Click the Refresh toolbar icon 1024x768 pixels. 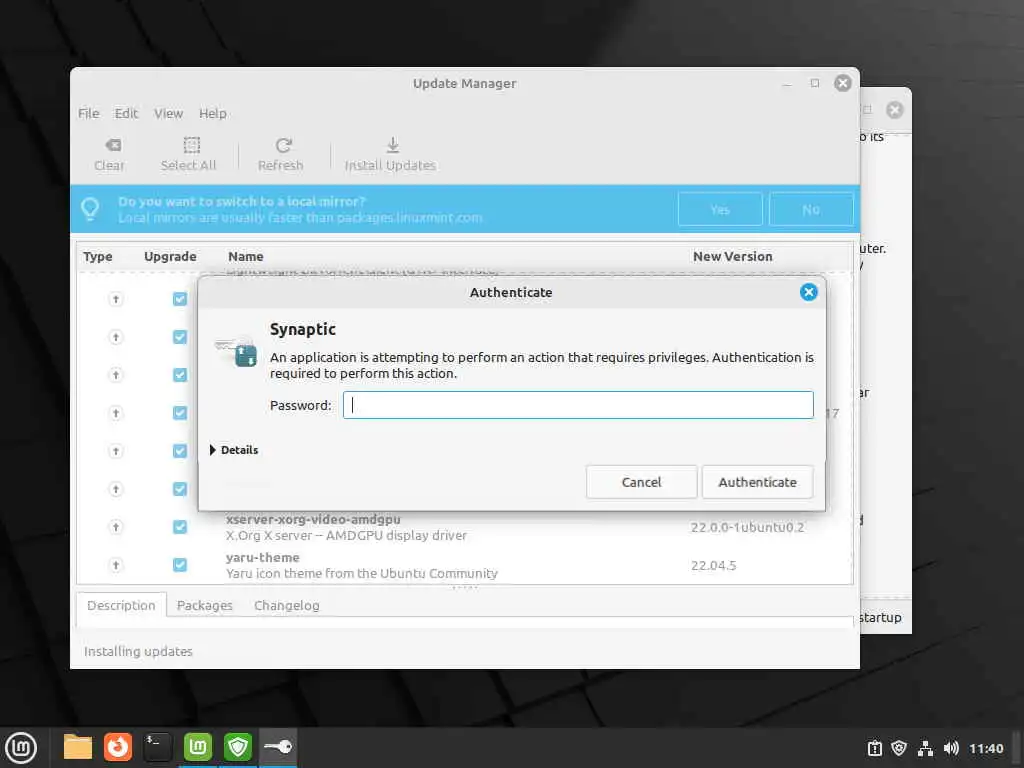pos(283,145)
